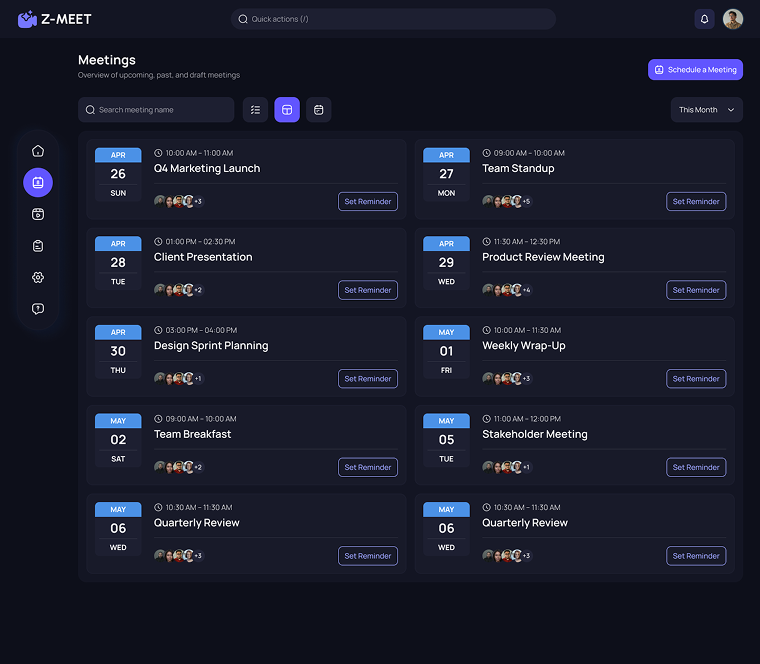Click the MAY 01 FRI date tile
This screenshot has width=760, height=664.
point(446,351)
